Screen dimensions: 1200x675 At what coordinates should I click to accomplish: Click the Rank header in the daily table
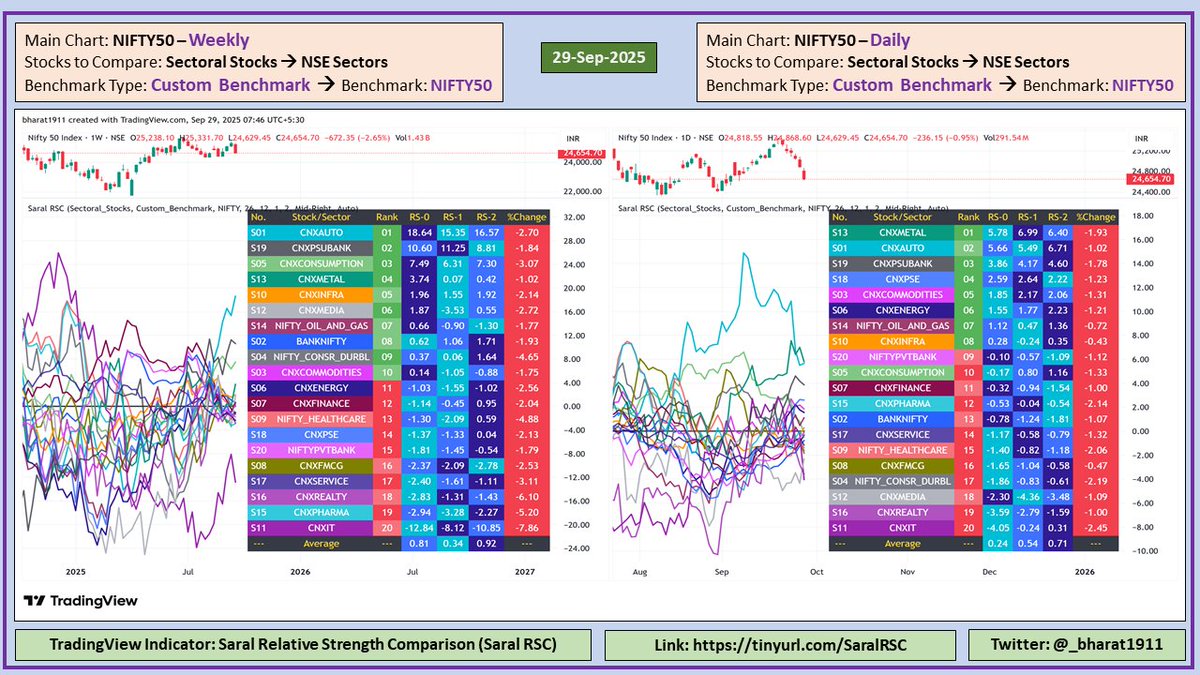click(x=967, y=216)
